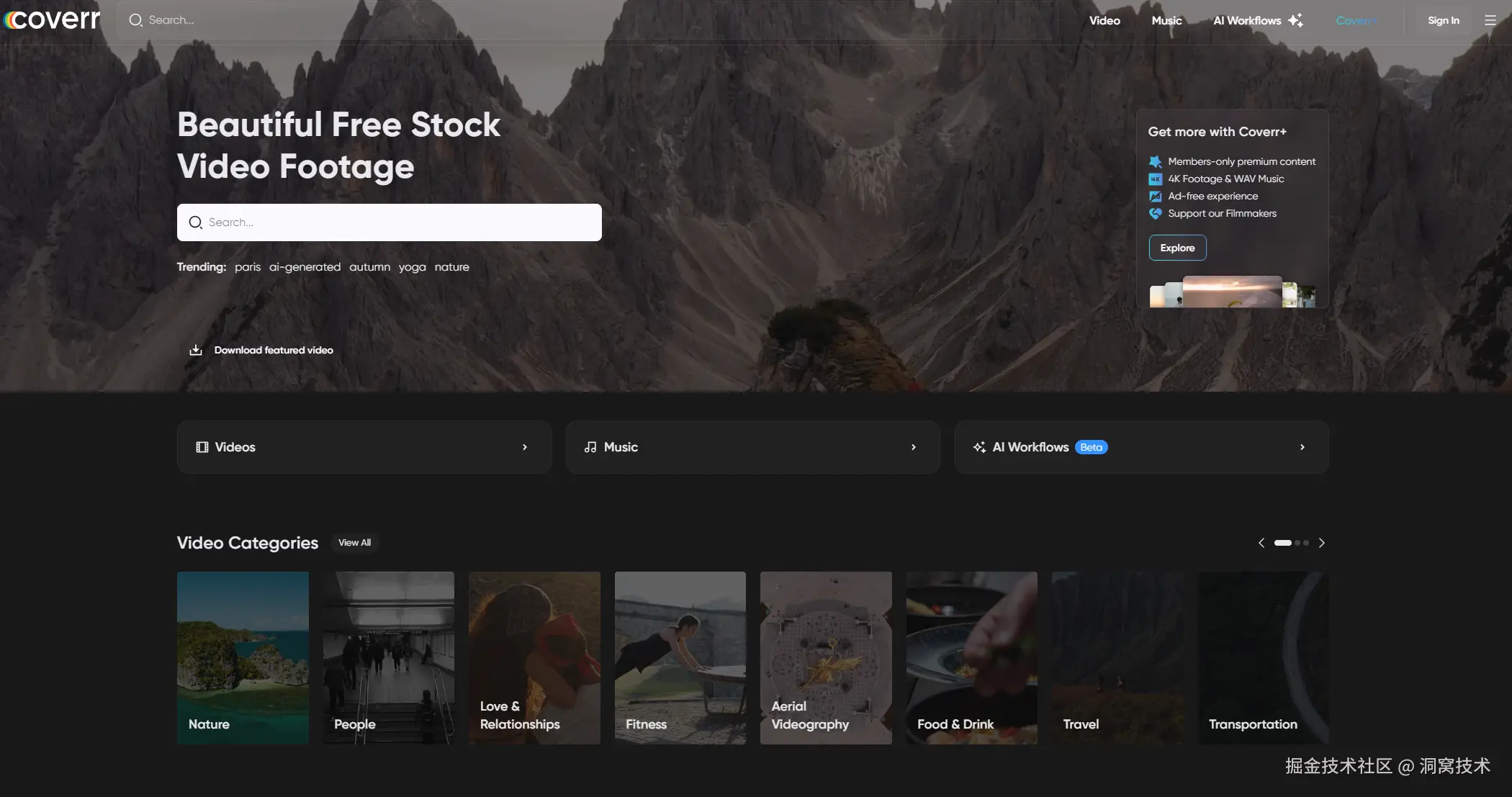Viewport: 1512px width, 797px height.
Task: Click the magnifier icon in hero search box
Action: click(195, 222)
